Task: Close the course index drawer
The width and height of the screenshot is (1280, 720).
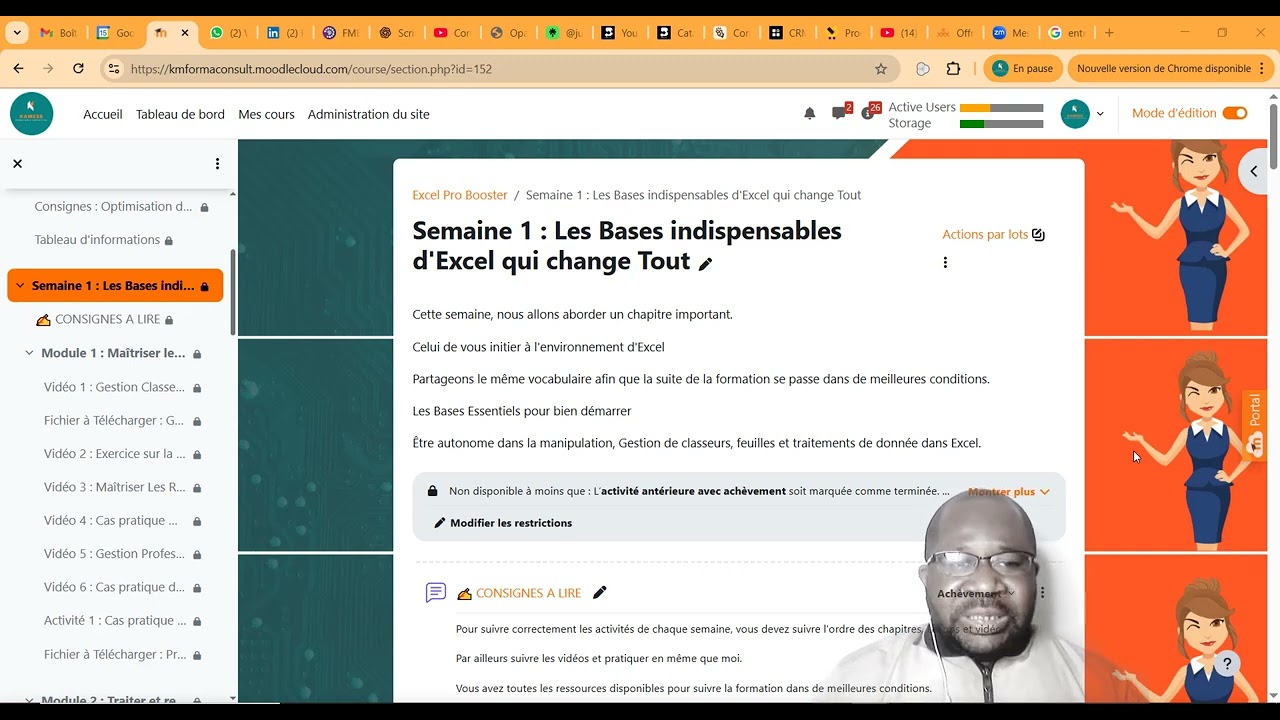Action: (17, 163)
